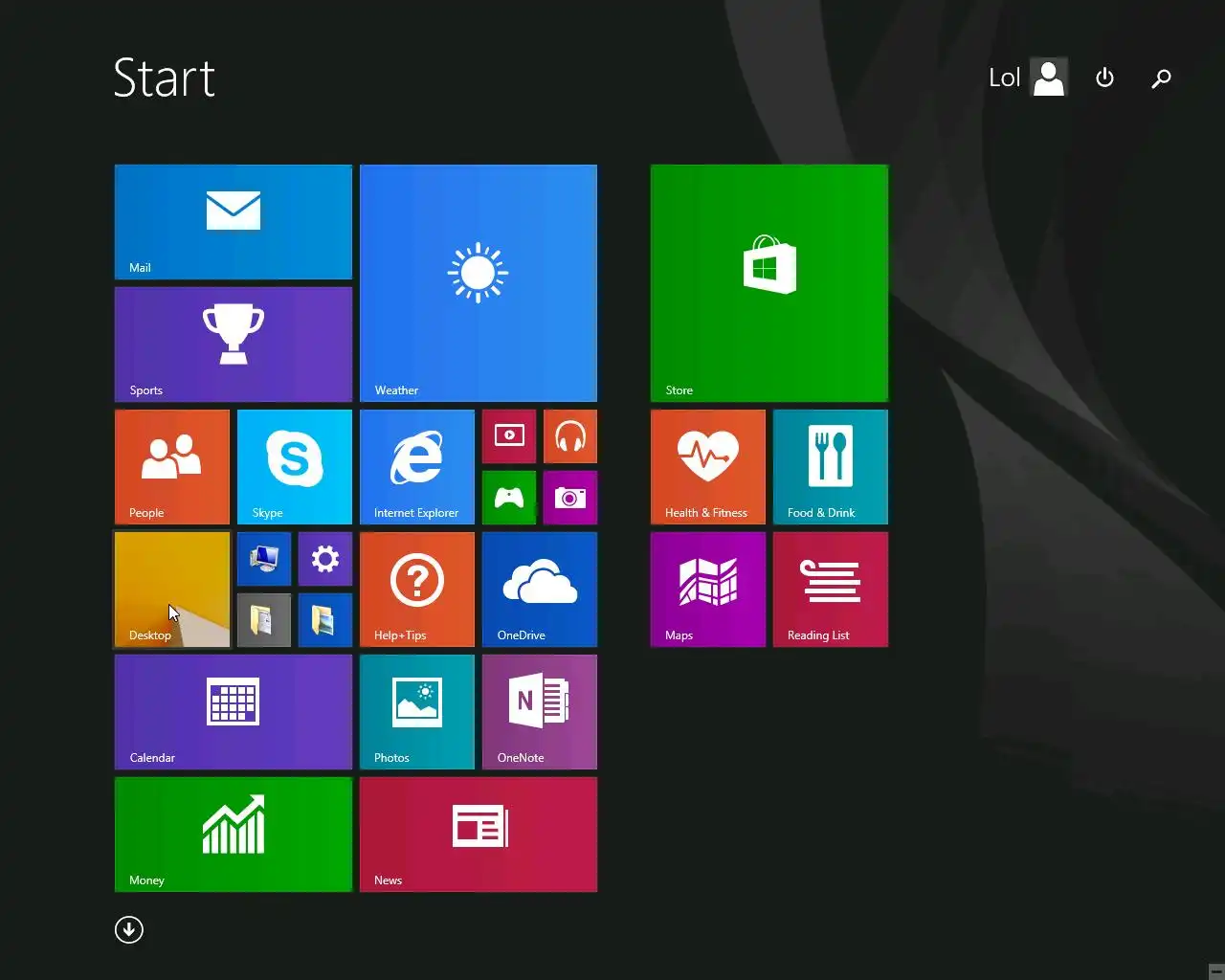
Task: Open the Health & Fitness tile
Action: point(708,467)
